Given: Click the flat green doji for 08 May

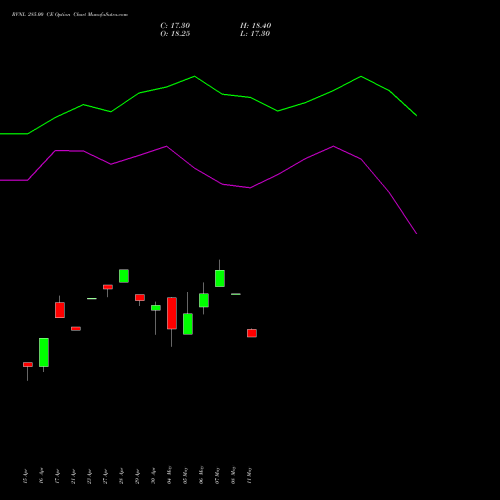Looking at the screenshot, I should 236,294.
